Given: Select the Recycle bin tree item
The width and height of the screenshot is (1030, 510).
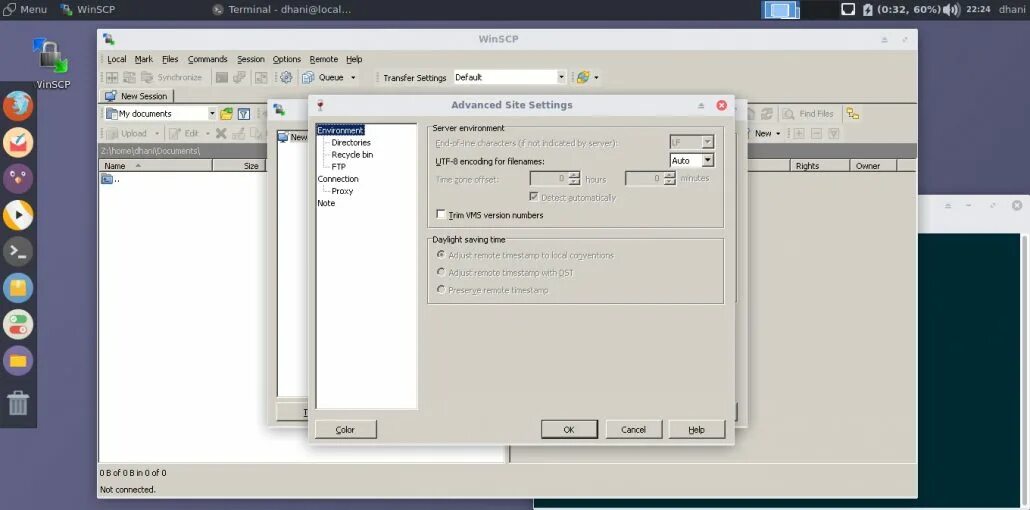Looking at the screenshot, I should pyautogui.click(x=352, y=154).
